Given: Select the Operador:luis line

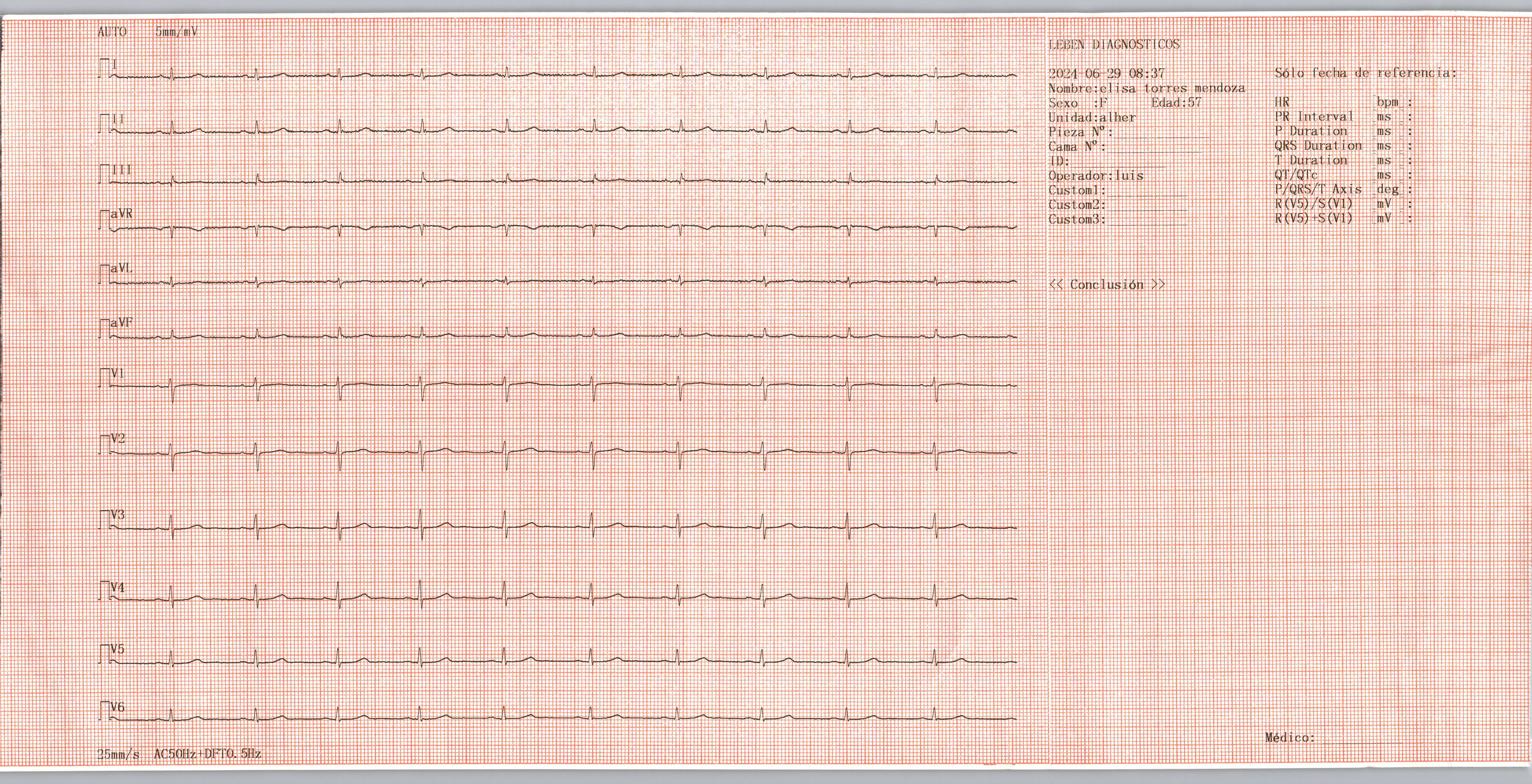Looking at the screenshot, I should [x=1096, y=176].
